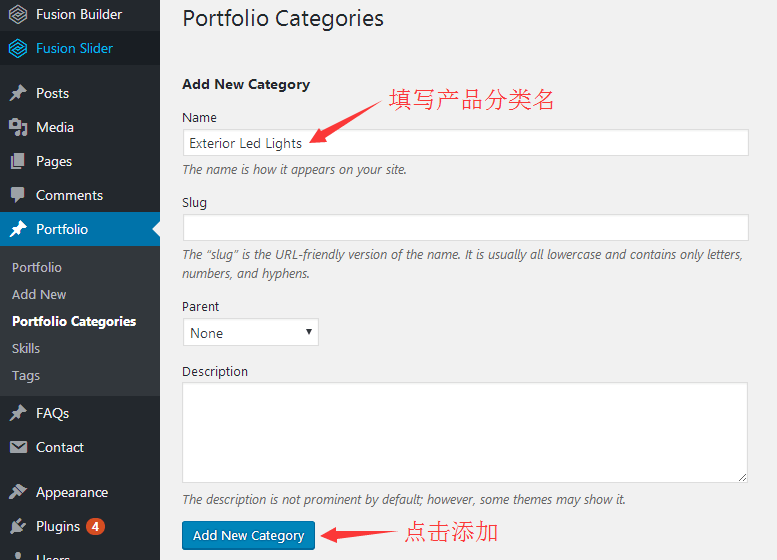Open Tags under Portfolio
The image size is (777, 560).
coord(26,376)
